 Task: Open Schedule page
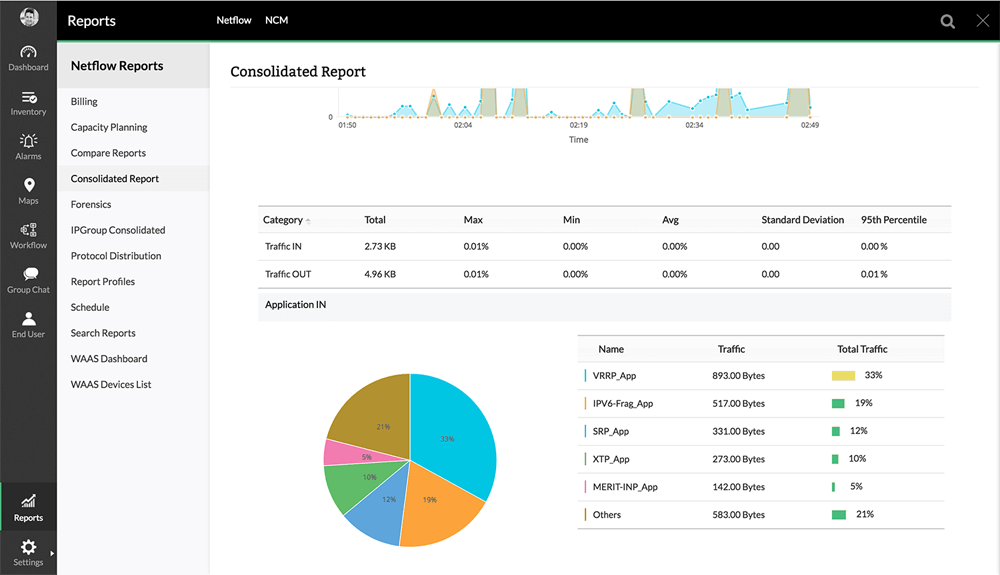click(x=90, y=307)
